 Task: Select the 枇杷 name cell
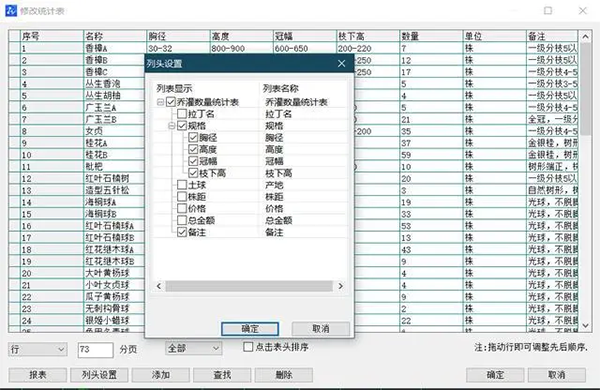tap(115, 167)
